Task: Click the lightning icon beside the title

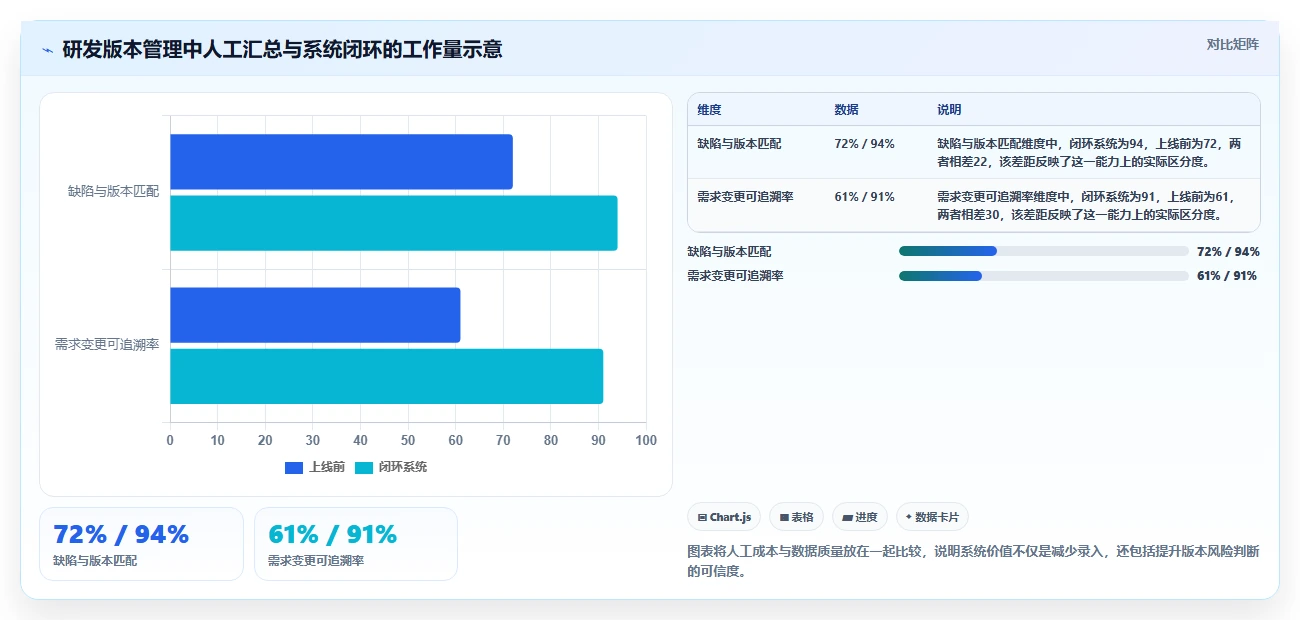Action: point(48,50)
